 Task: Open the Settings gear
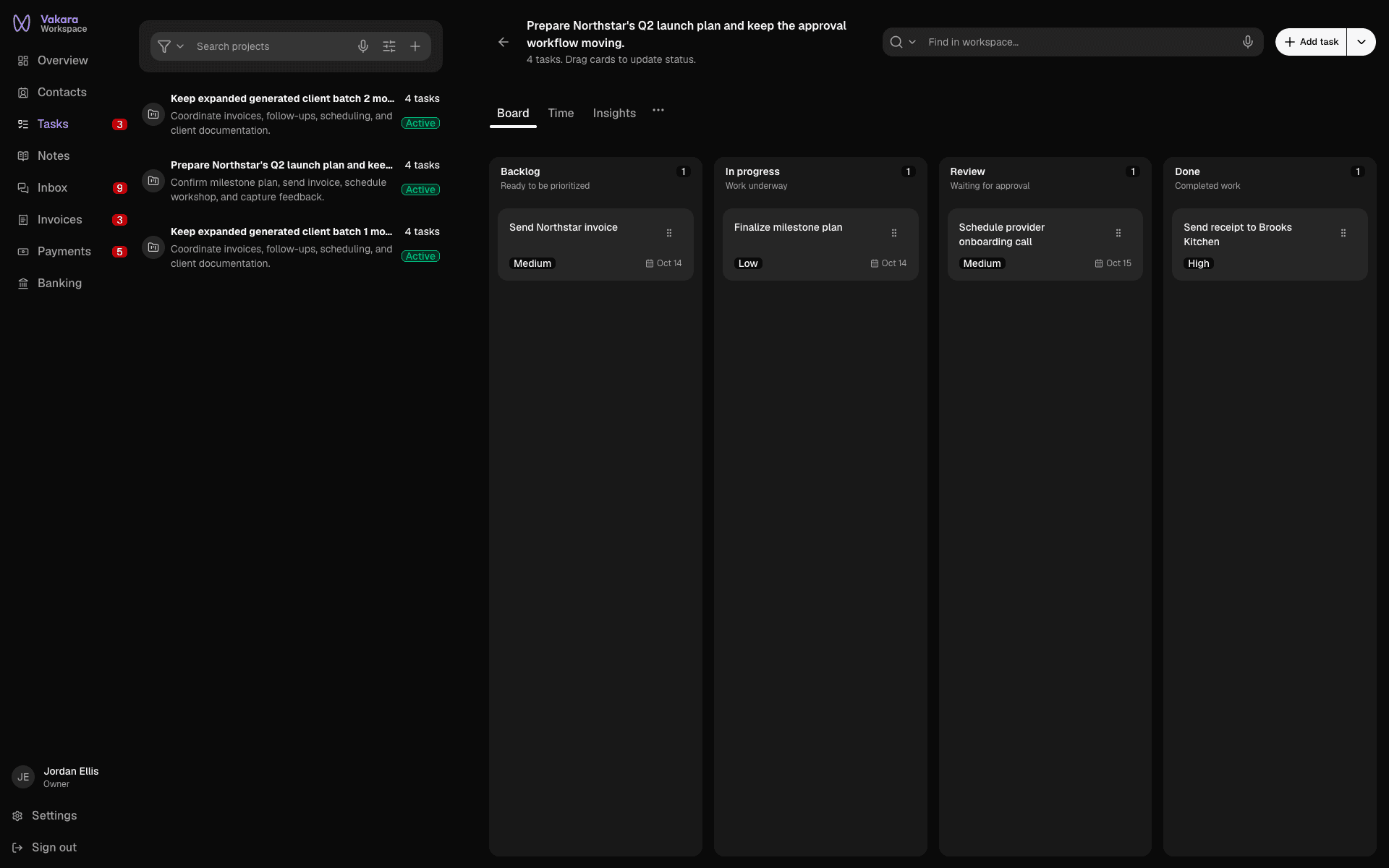tap(17, 816)
